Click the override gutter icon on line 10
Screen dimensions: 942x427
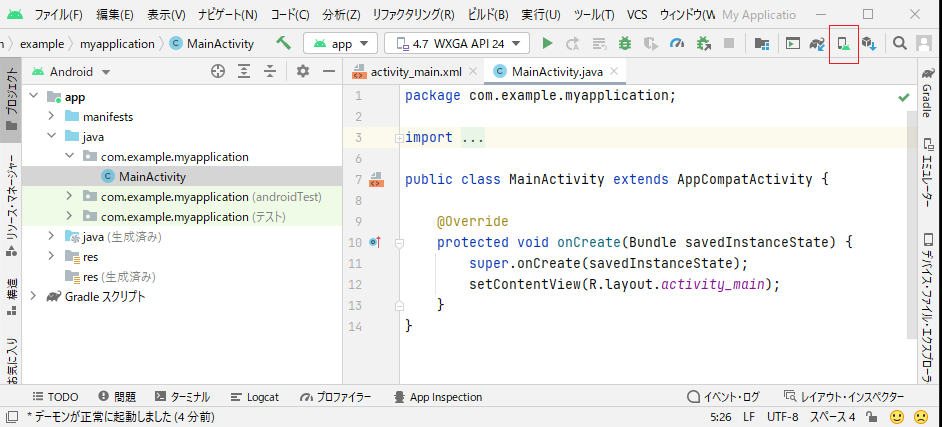point(375,242)
